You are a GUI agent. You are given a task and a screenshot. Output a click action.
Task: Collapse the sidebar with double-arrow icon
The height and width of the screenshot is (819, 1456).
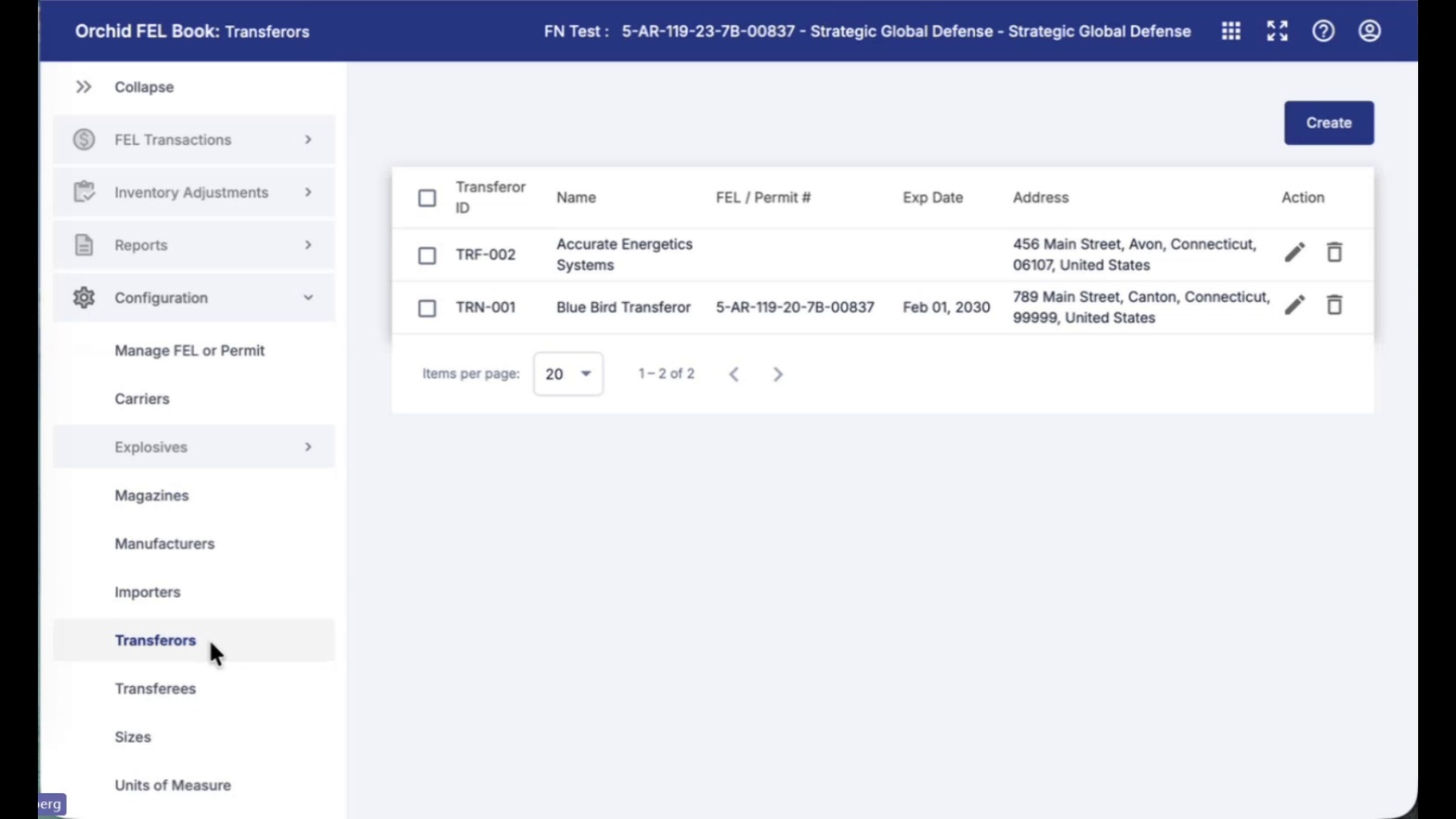(84, 86)
